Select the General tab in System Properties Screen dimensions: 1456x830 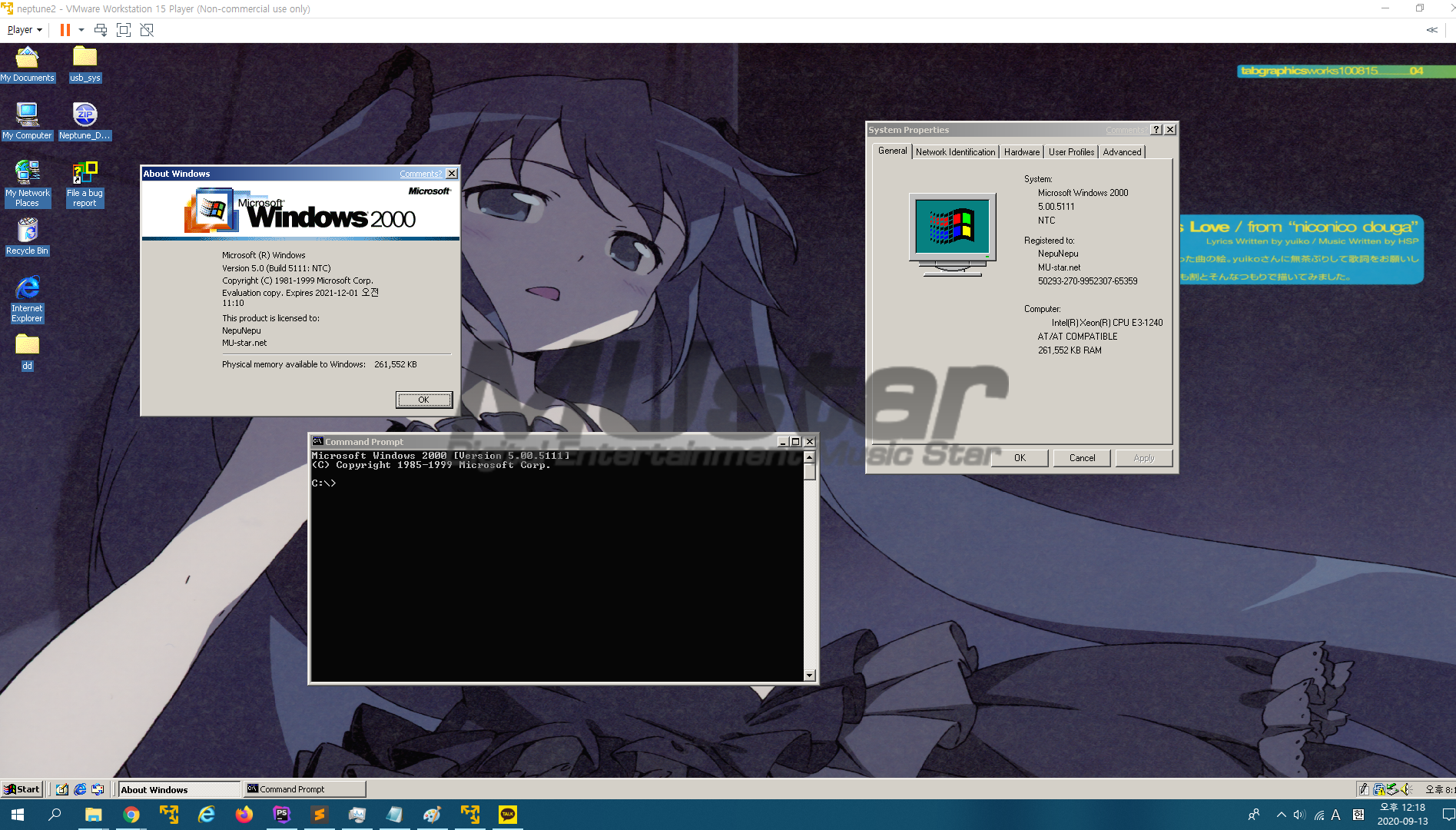892,151
